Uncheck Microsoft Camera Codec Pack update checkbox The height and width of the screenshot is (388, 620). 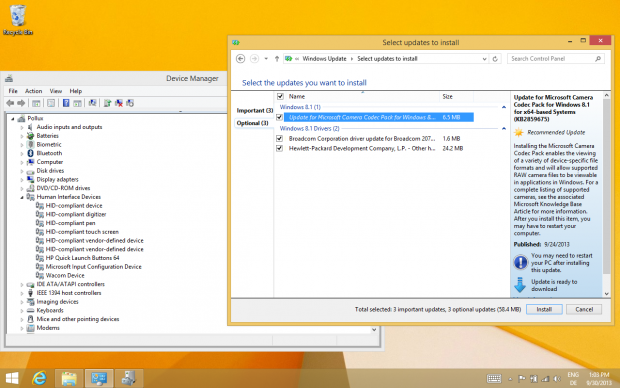tap(280, 117)
